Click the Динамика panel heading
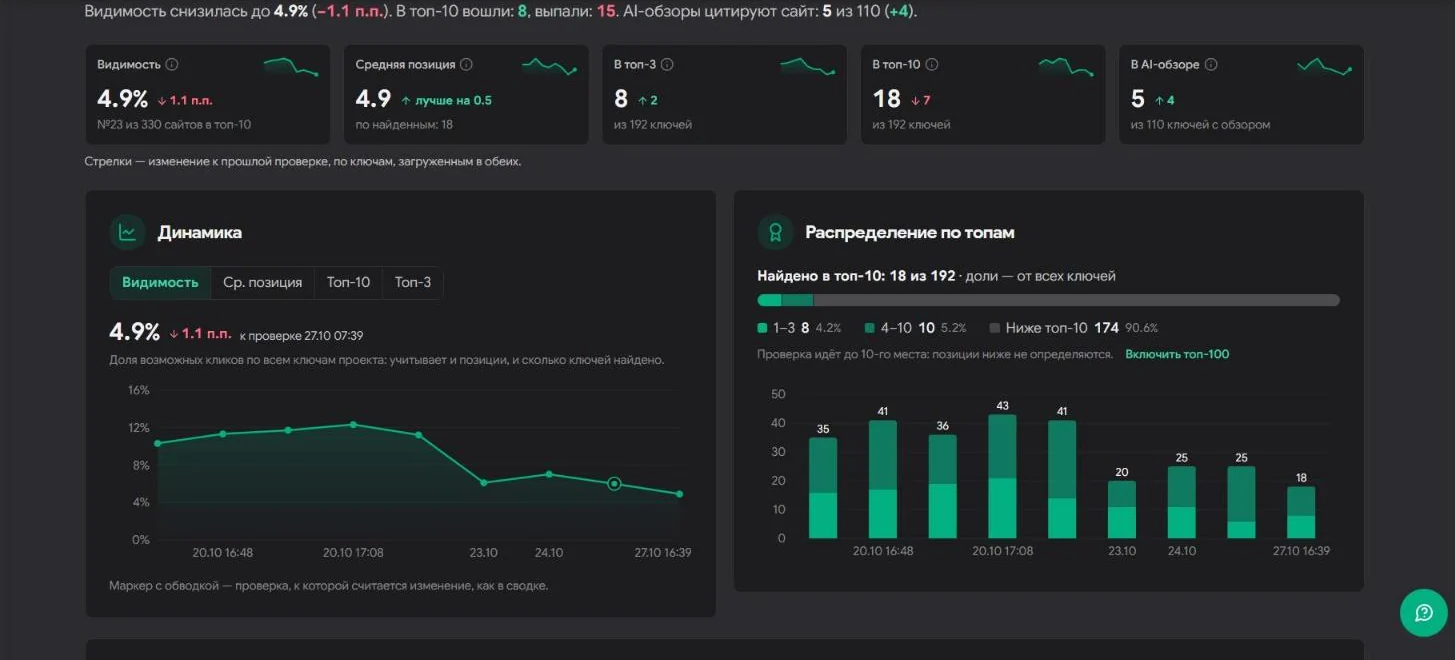The image size is (1455, 660). tap(200, 233)
